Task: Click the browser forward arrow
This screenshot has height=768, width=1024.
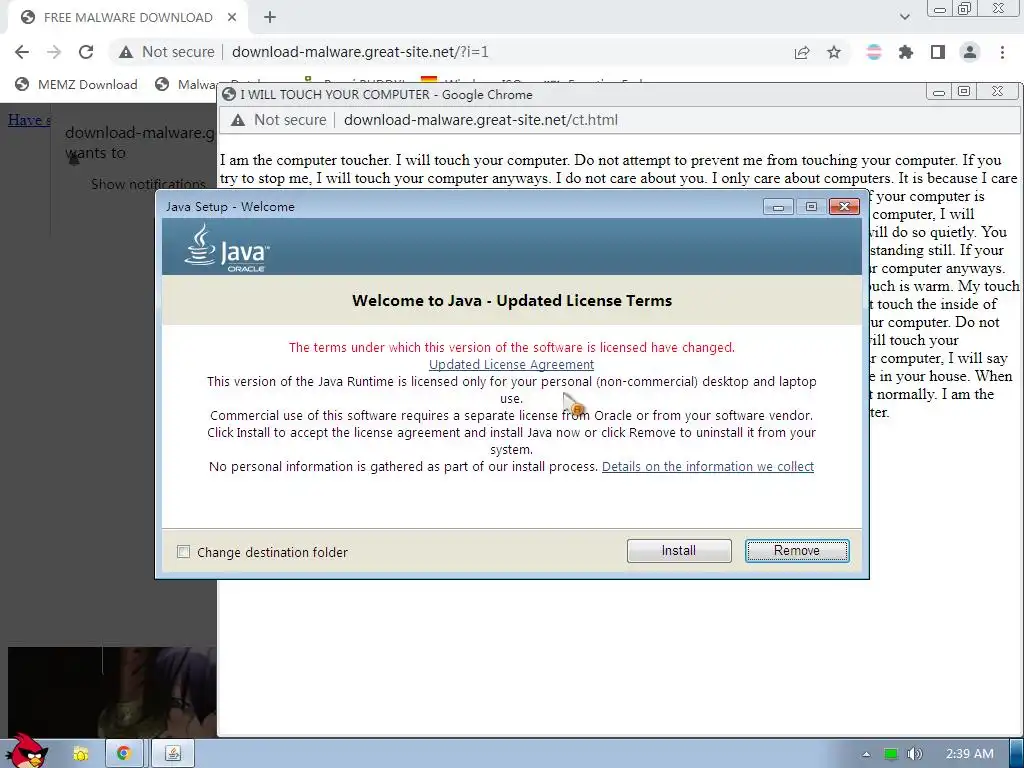Action: (x=54, y=52)
